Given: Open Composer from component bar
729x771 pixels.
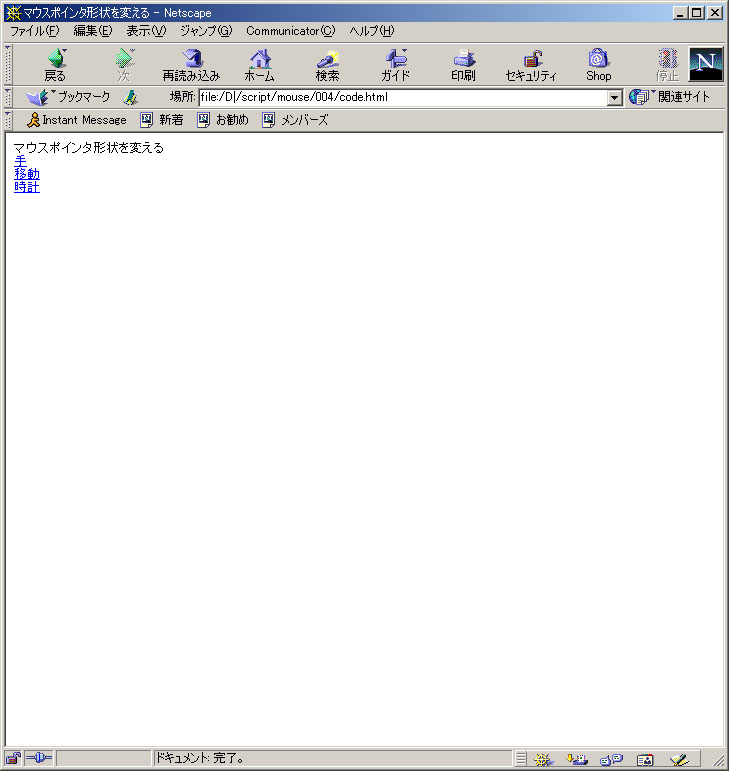Looking at the screenshot, I should click(x=679, y=759).
